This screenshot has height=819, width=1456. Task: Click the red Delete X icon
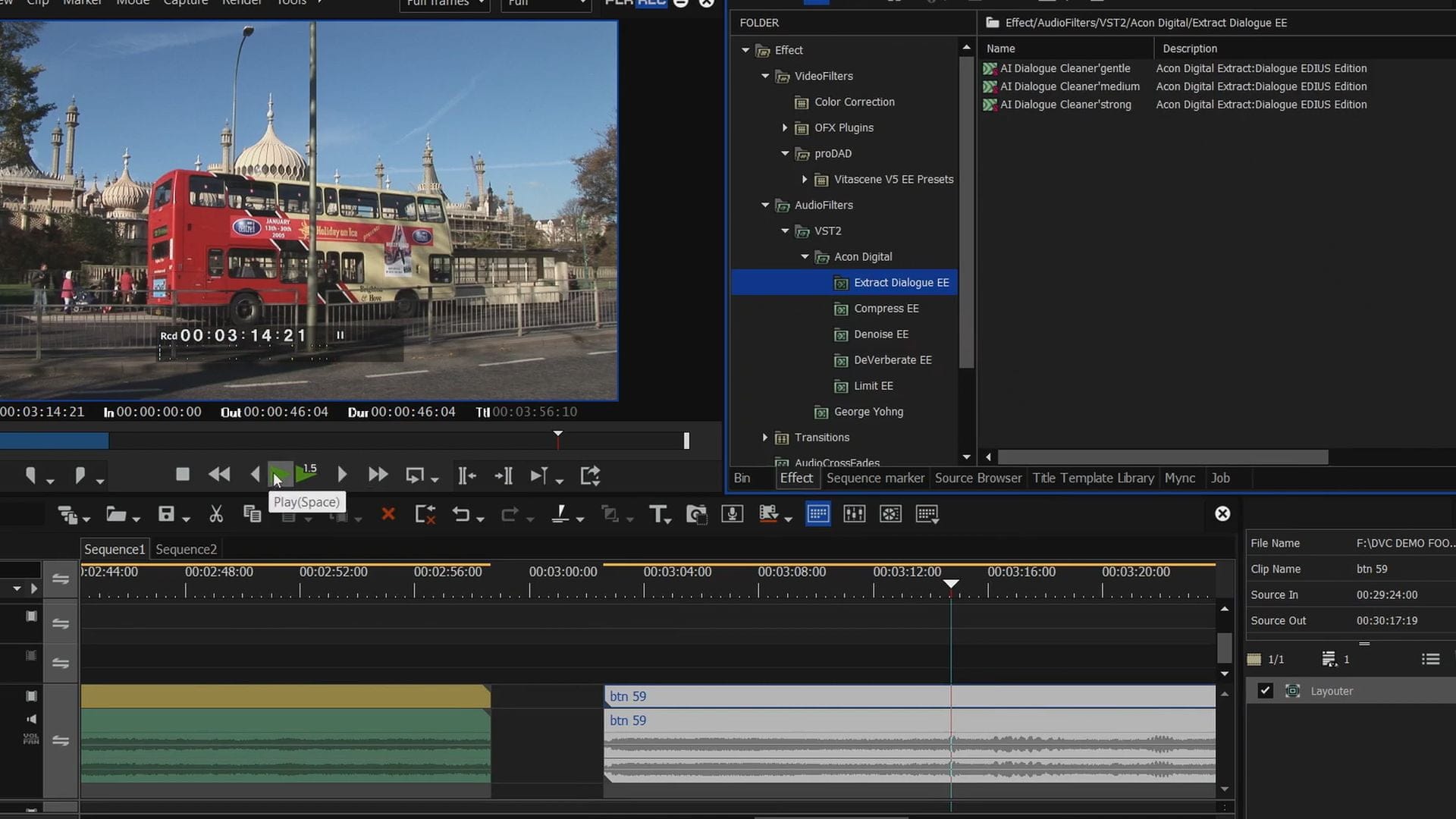[388, 514]
